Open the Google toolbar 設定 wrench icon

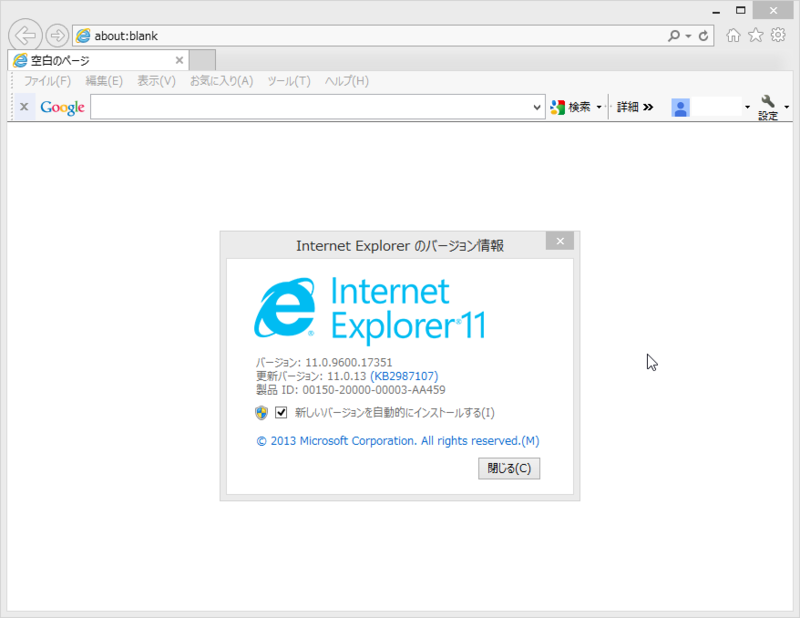point(768,108)
